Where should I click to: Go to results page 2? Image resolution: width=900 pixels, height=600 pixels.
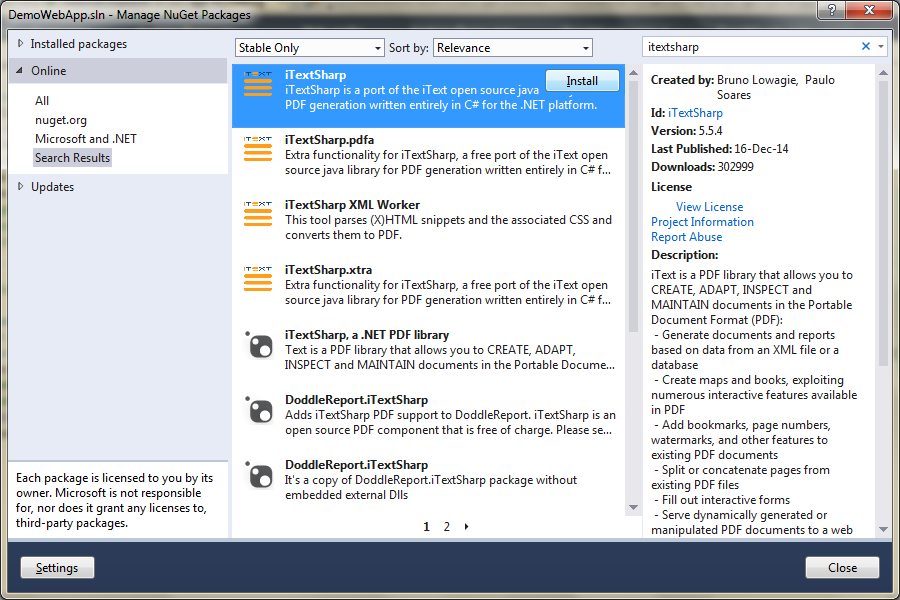coord(447,527)
